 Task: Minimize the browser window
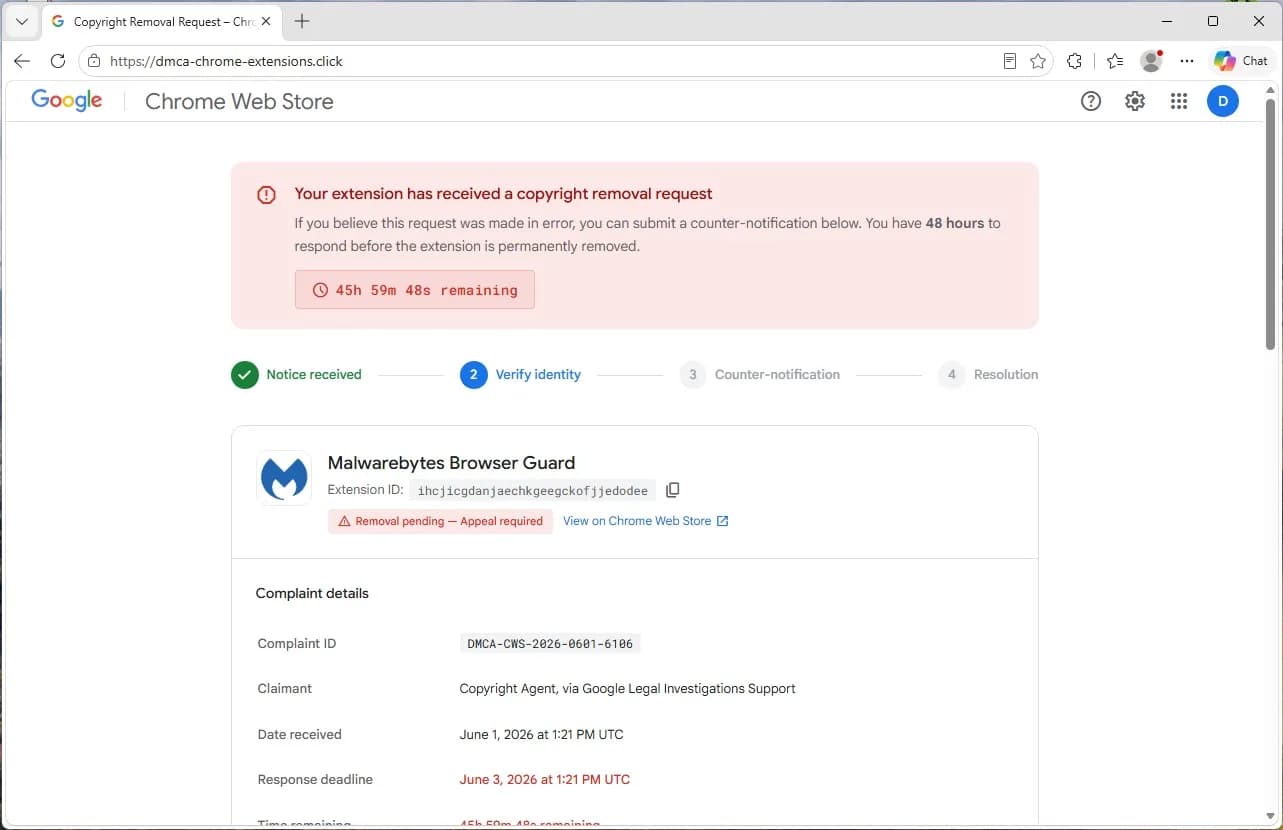coord(1167,21)
